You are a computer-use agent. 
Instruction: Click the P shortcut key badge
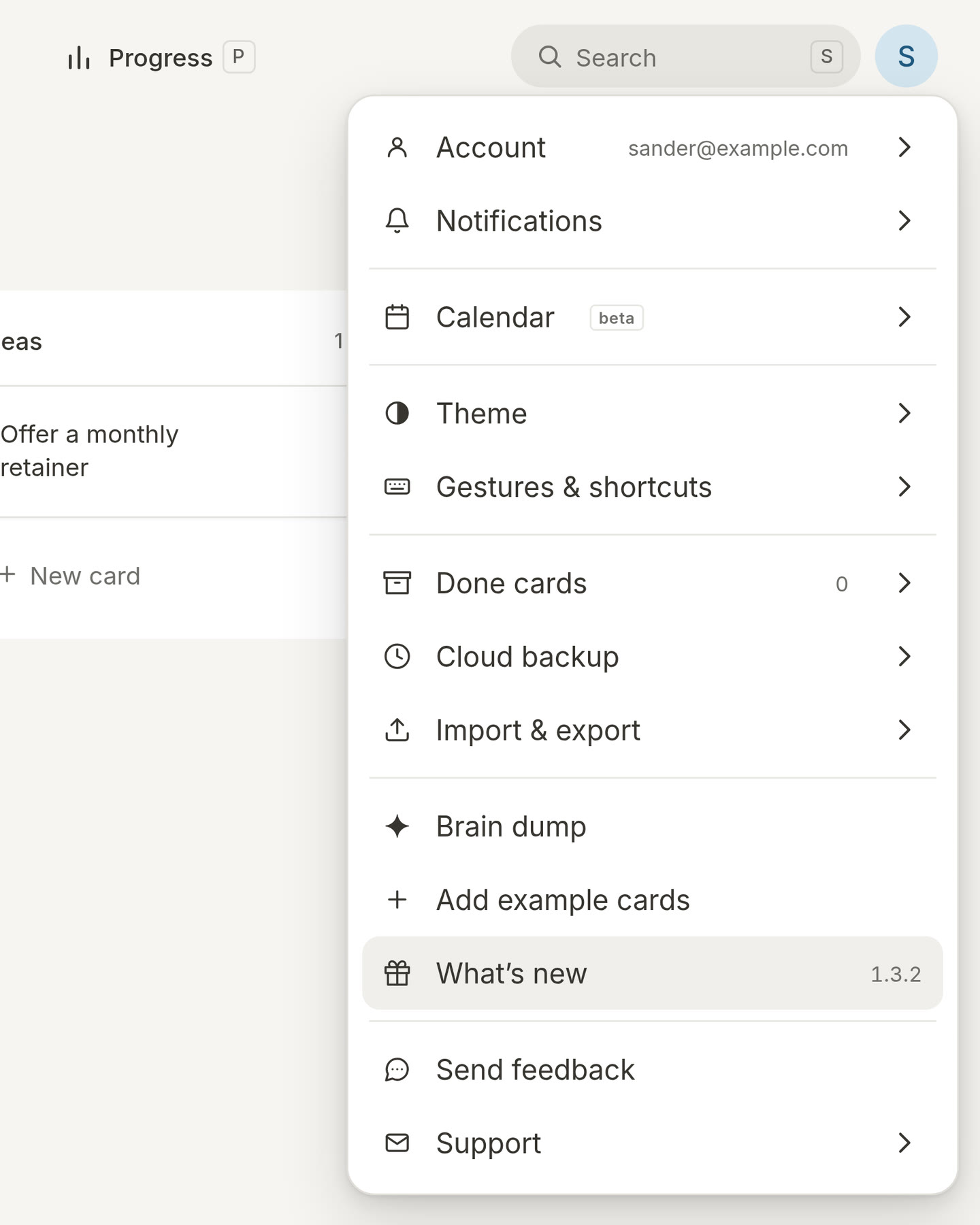point(239,56)
